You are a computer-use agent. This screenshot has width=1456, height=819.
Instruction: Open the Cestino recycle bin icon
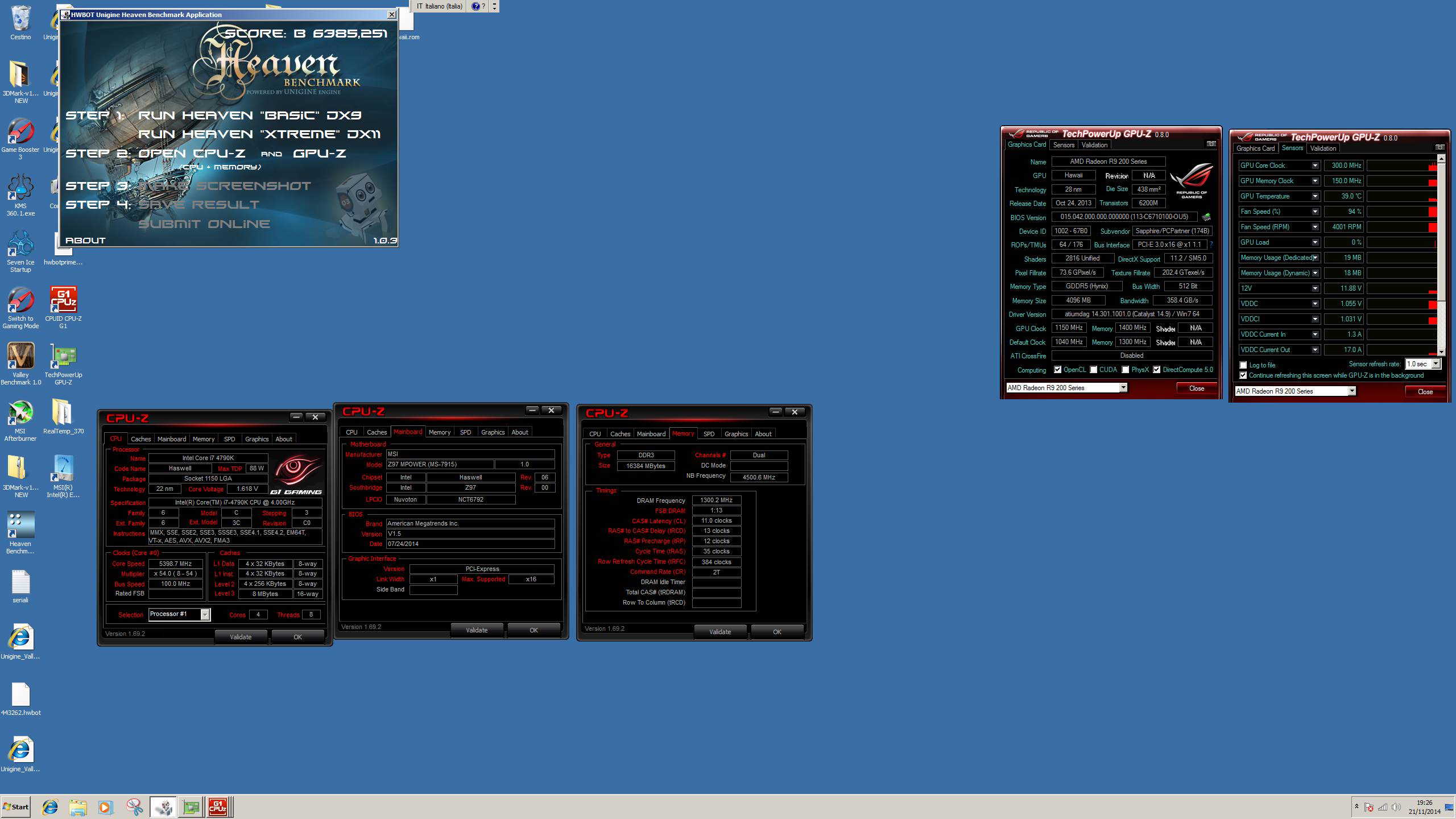pyautogui.click(x=20, y=23)
